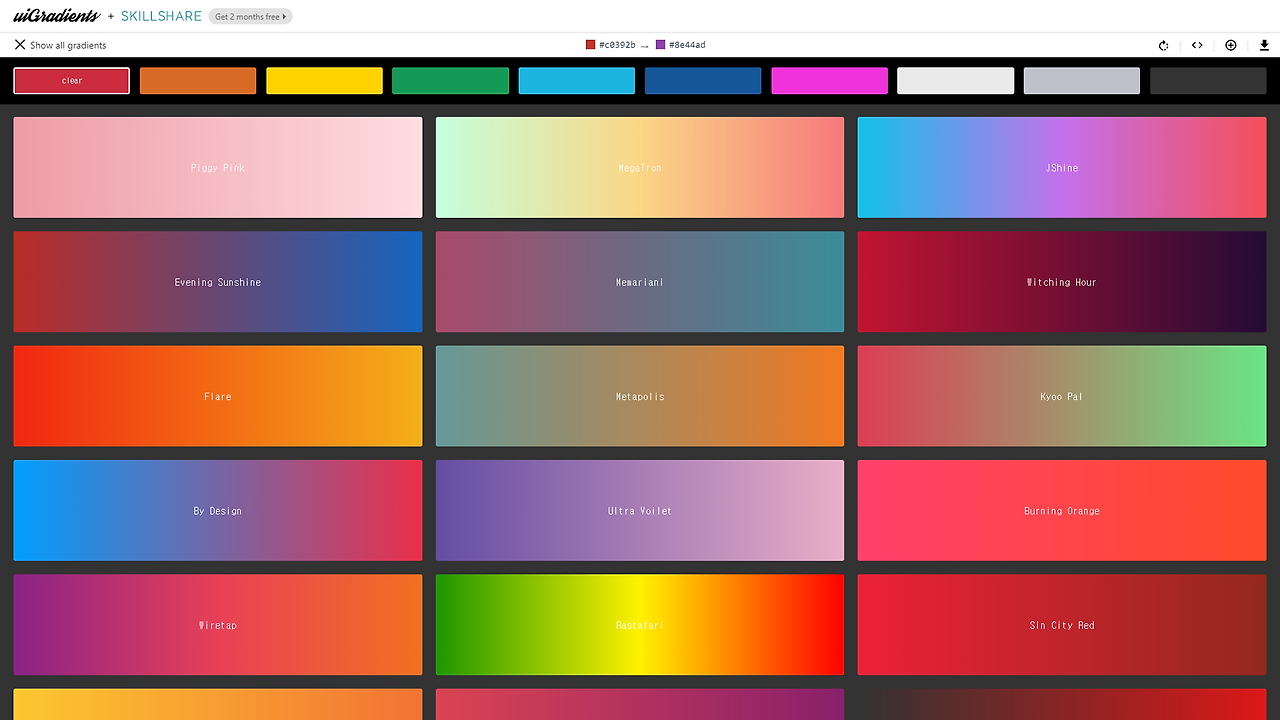Pick the Kyoo Pal gradient
Image resolution: width=1280 pixels, height=720 pixels.
(x=1062, y=396)
